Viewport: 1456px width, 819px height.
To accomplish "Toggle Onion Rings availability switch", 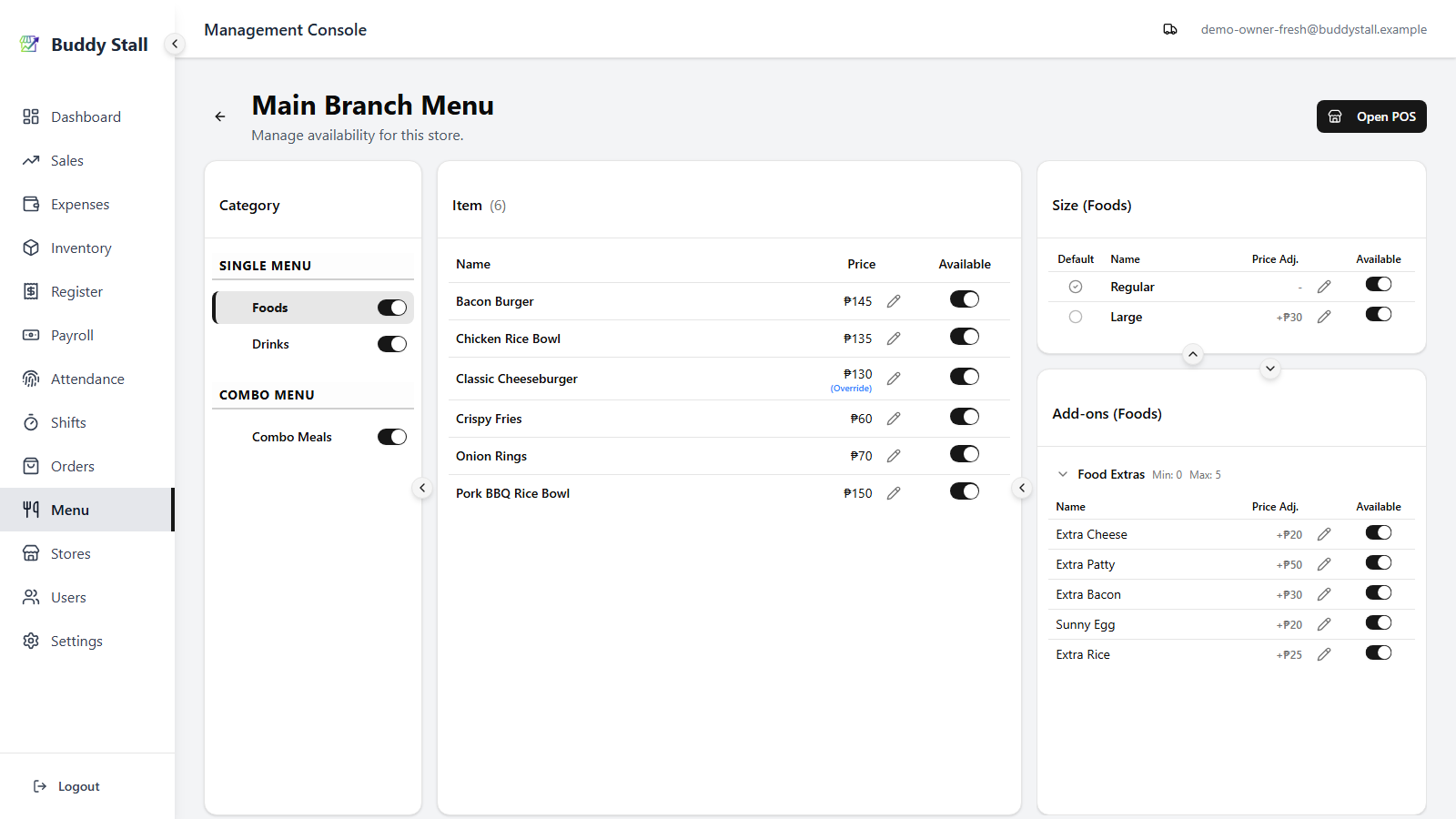I will point(965,454).
